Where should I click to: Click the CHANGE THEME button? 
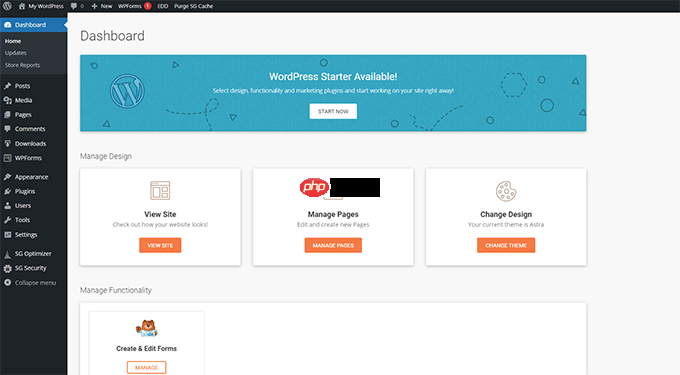click(x=506, y=245)
